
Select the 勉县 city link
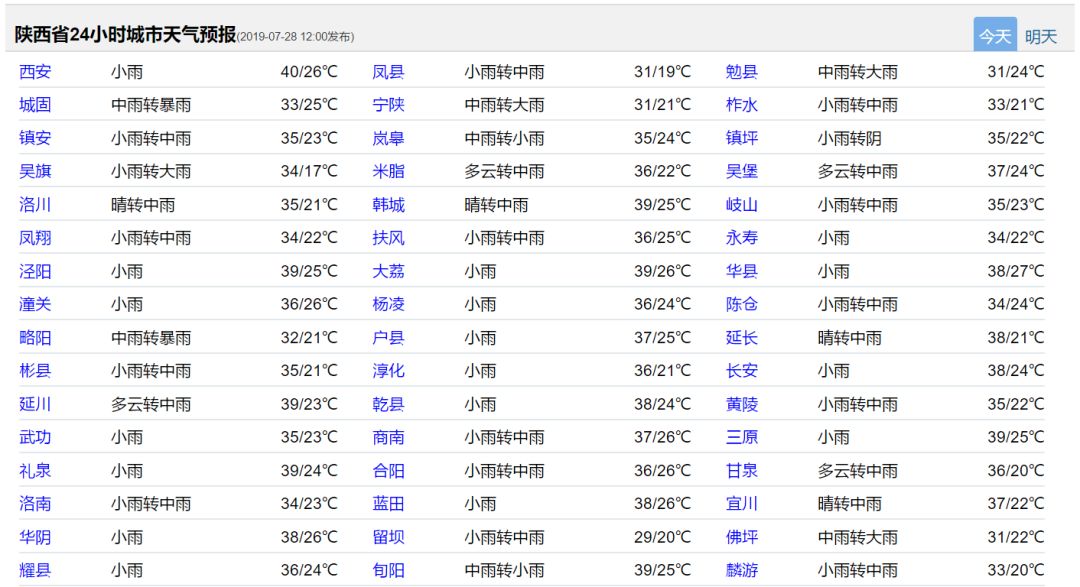click(x=741, y=72)
